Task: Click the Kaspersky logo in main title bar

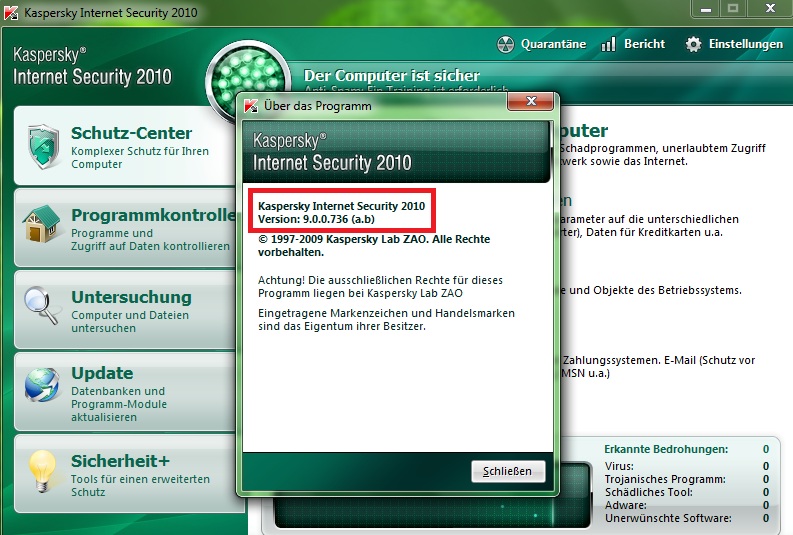Action: point(11,13)
